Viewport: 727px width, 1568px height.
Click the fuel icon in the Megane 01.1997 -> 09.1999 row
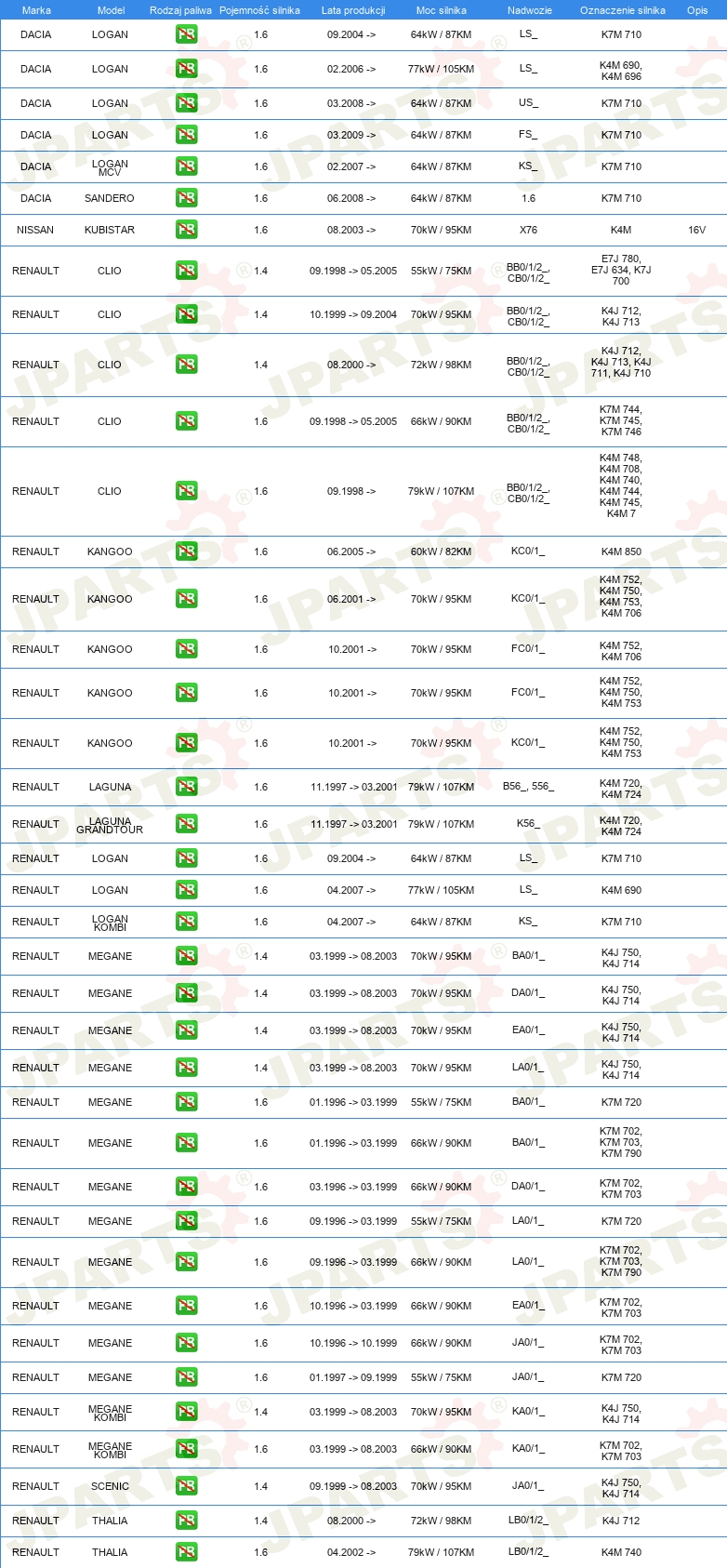186,1377
